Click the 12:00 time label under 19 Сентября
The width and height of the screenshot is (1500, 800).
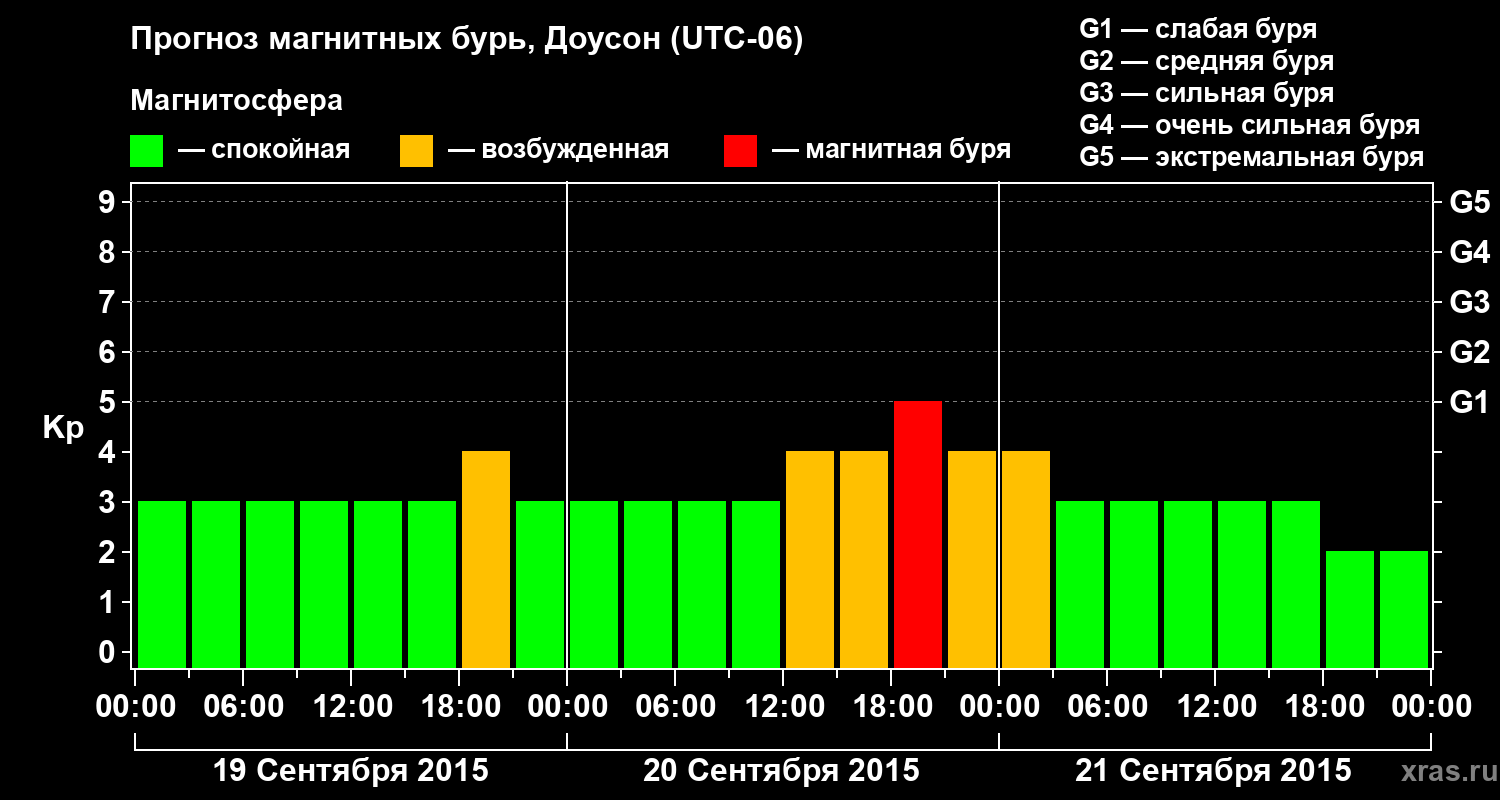pos(352,707)
